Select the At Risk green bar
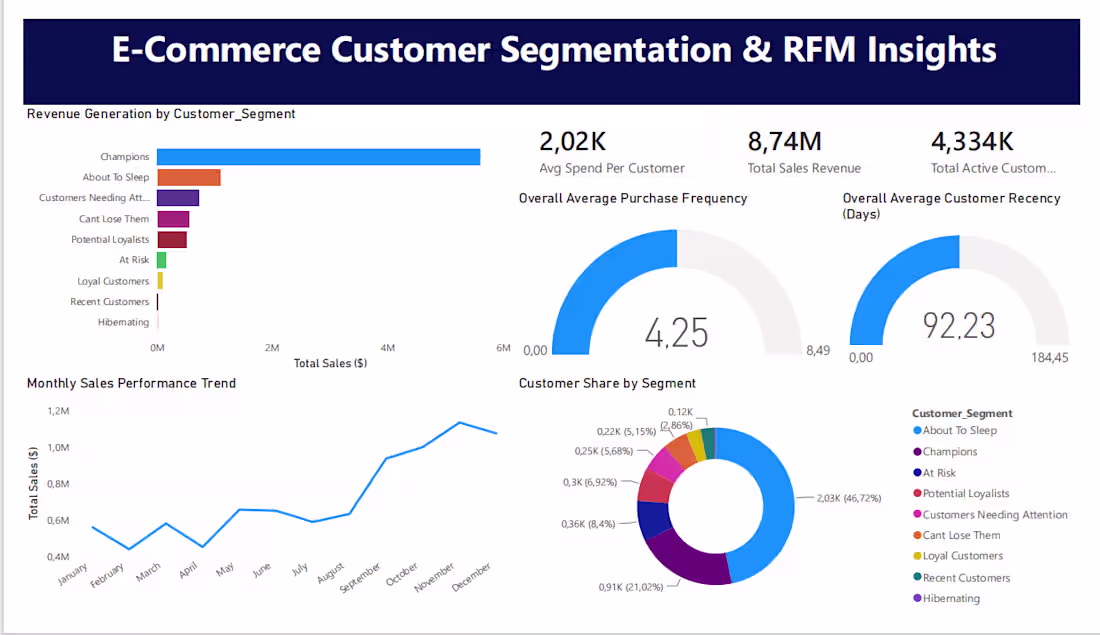1100x635 pixels. click(x=161, y=260)
